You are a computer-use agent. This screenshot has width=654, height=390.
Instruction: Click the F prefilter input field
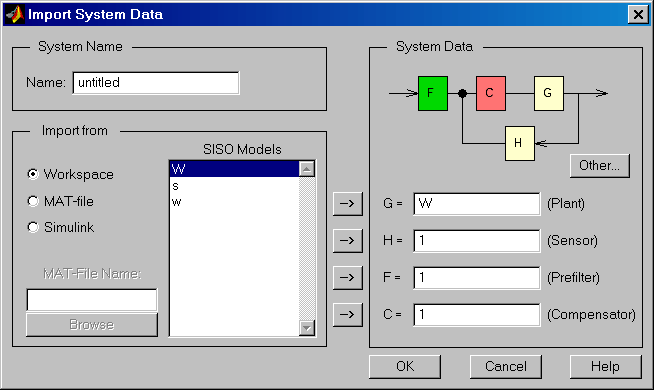point(477,278)
